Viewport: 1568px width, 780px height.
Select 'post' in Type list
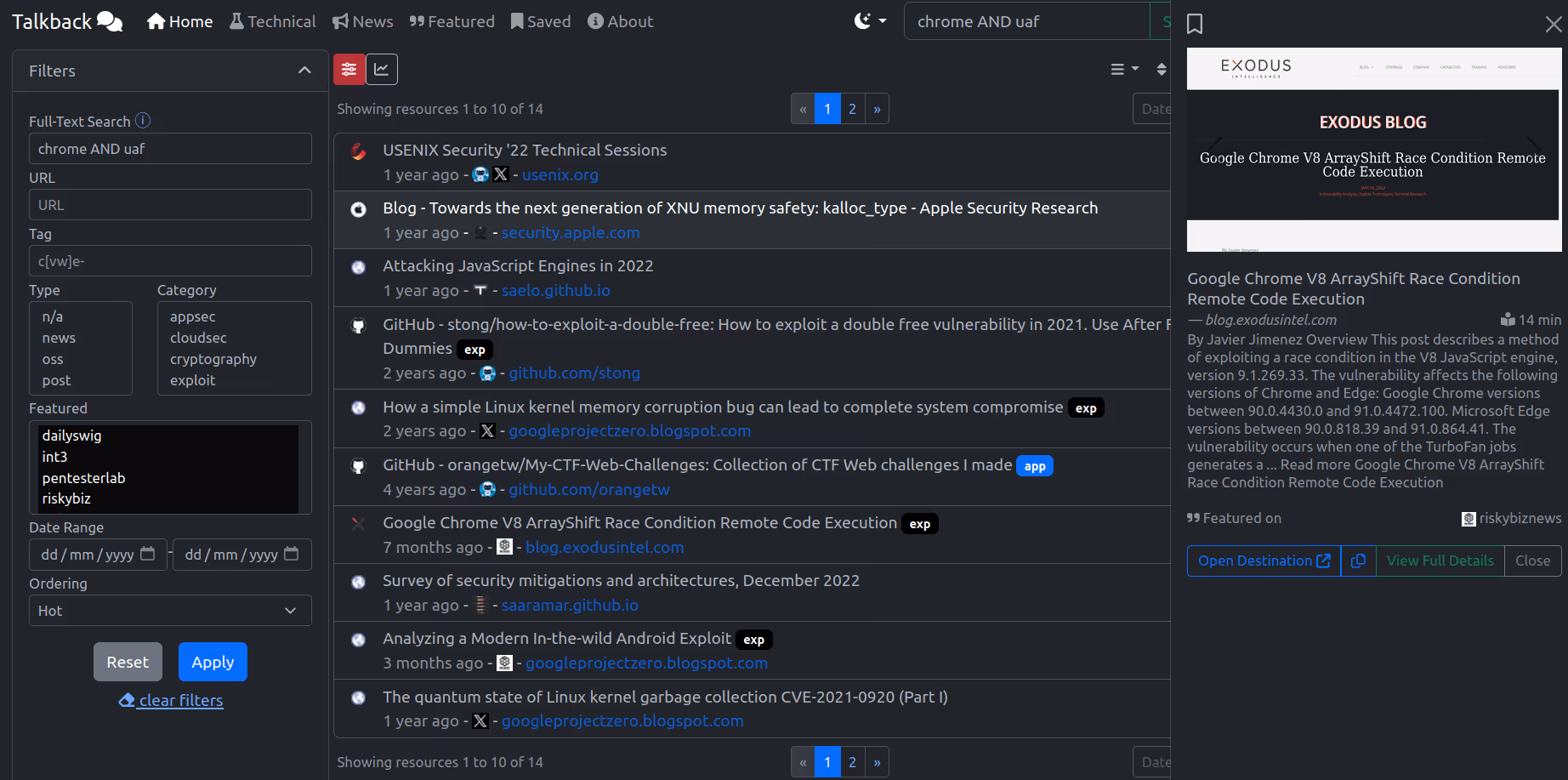pyautogui.click(x=56, y=380)
